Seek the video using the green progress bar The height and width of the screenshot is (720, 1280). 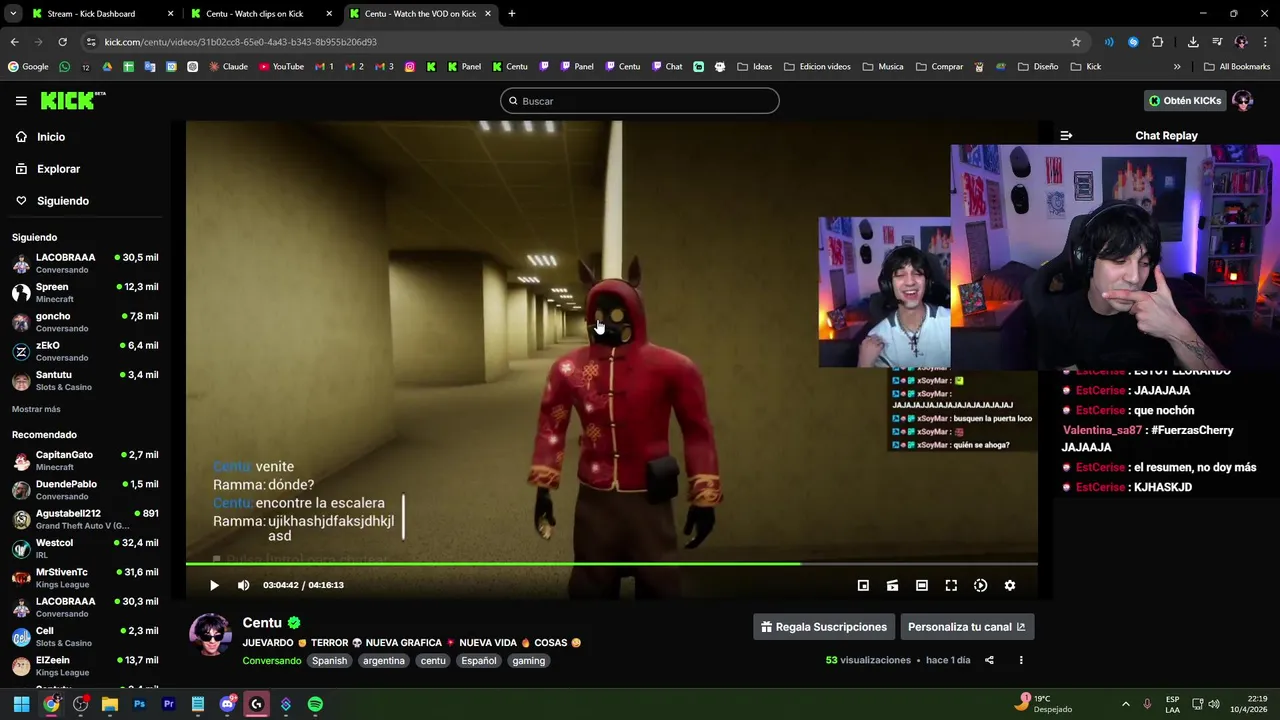click(x=611, y=564)
